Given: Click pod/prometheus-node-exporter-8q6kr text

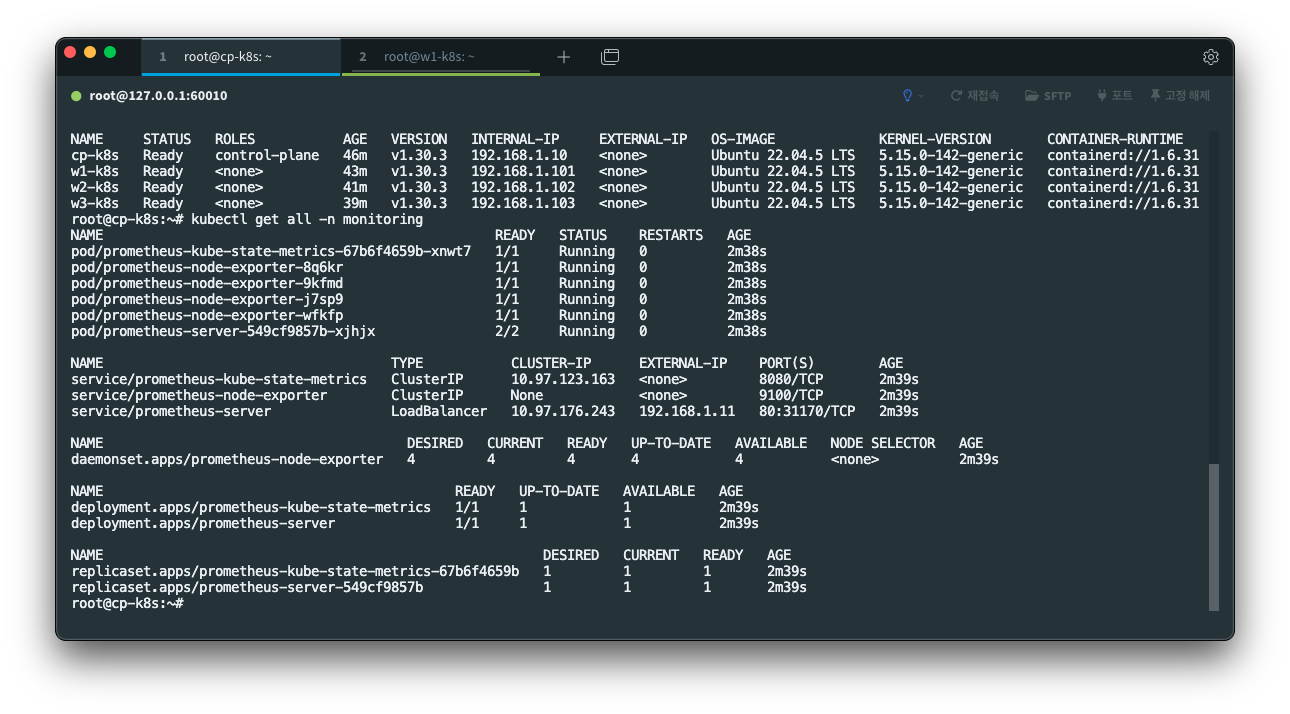Looking at the screenshot, I should click(207, 267).
